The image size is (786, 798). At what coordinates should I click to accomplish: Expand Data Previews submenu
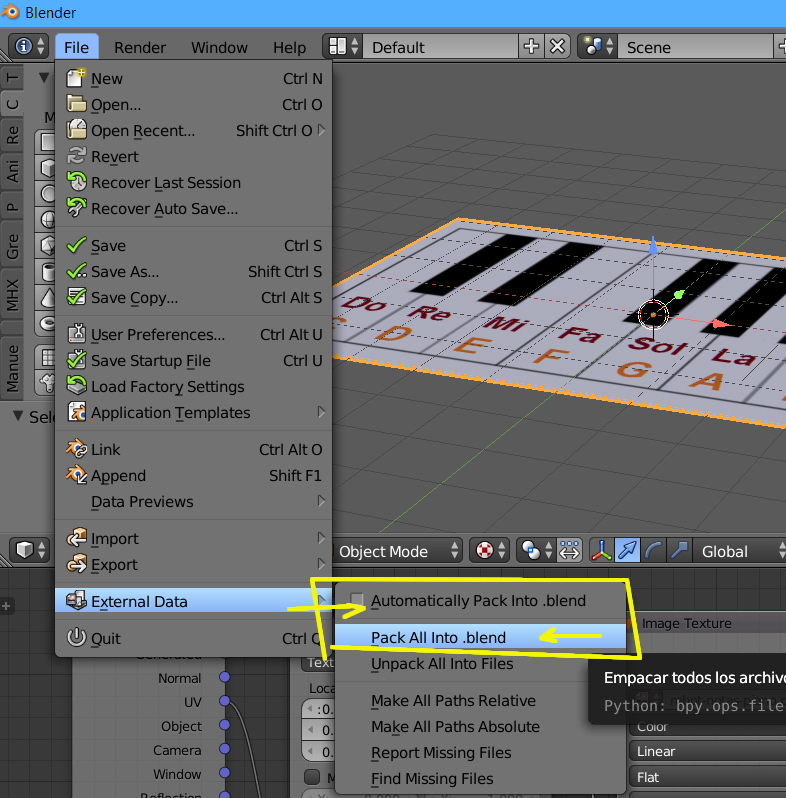coord(194,502)
